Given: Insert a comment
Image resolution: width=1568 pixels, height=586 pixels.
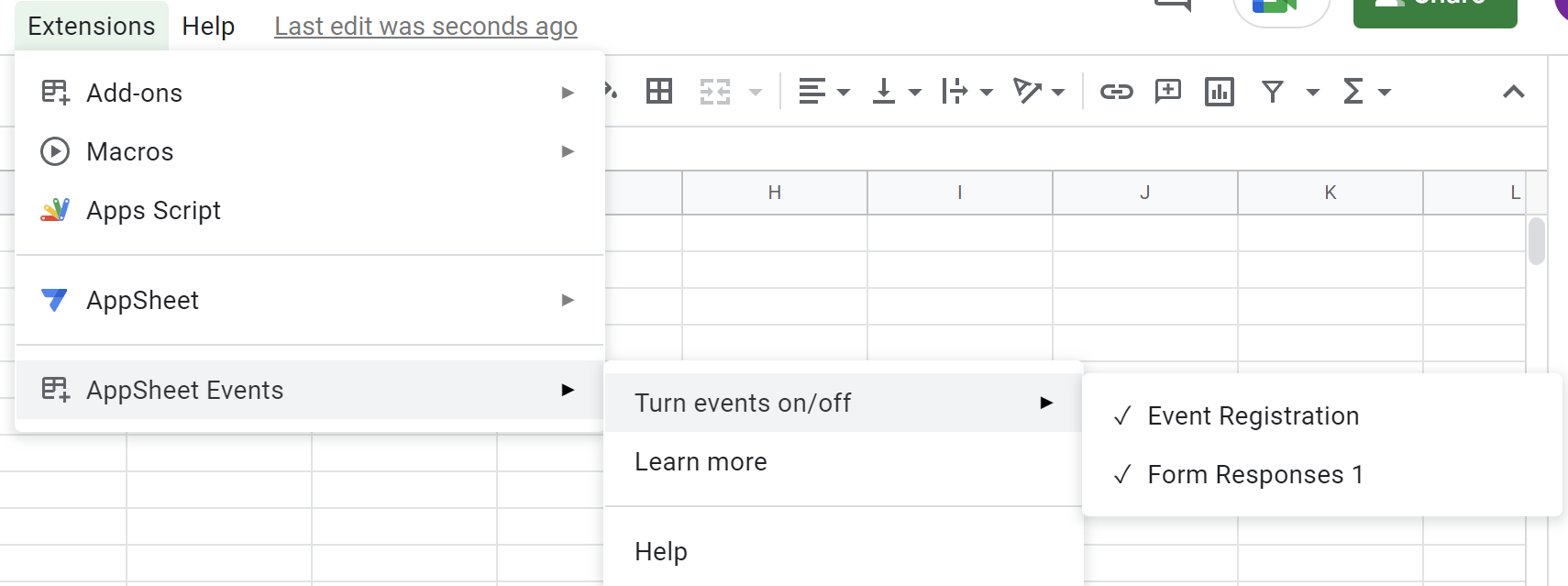Looking at the screenshot, I should coord(1168,91).
